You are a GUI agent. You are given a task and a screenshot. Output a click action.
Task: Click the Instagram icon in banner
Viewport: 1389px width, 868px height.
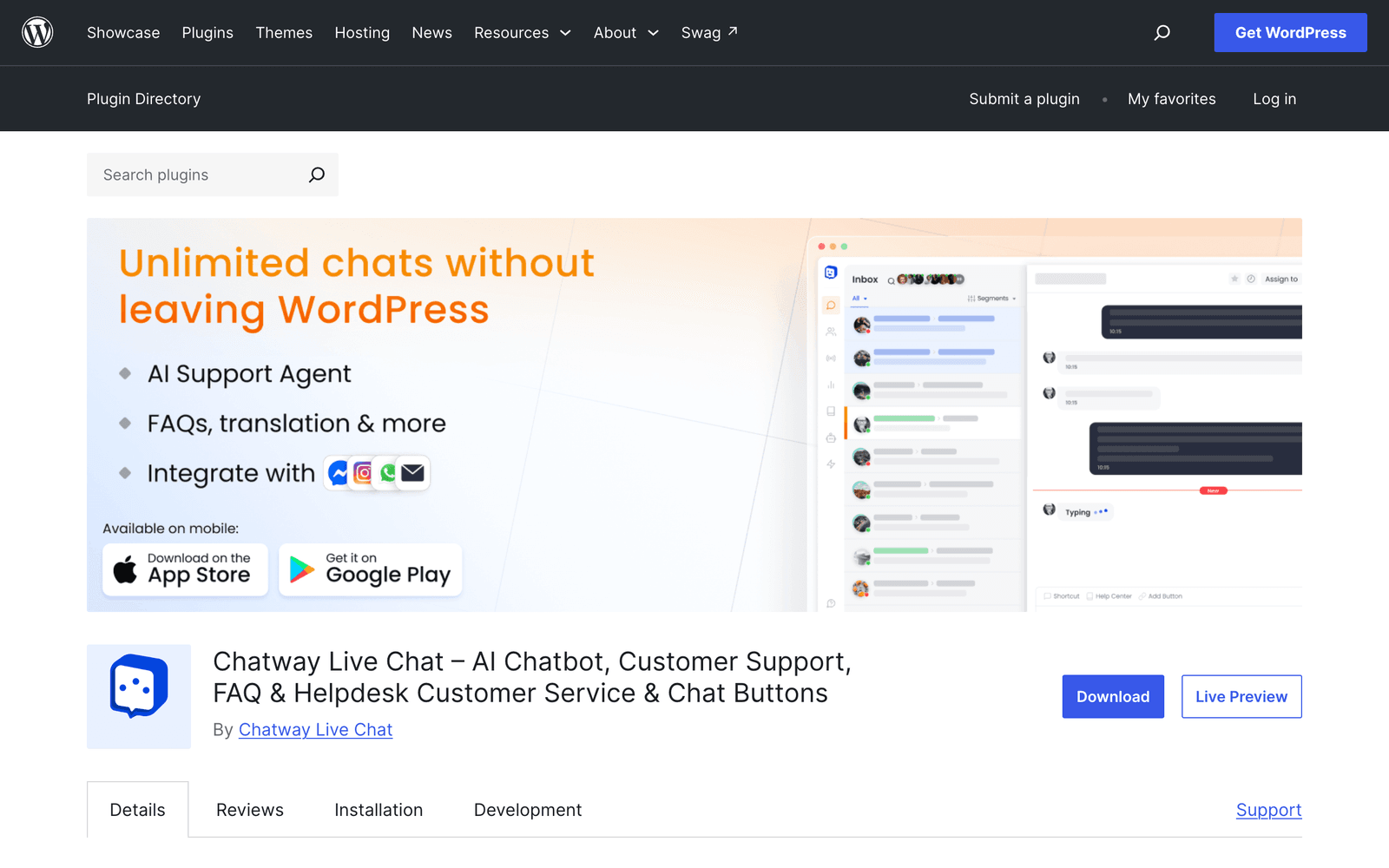pos(363,473)
